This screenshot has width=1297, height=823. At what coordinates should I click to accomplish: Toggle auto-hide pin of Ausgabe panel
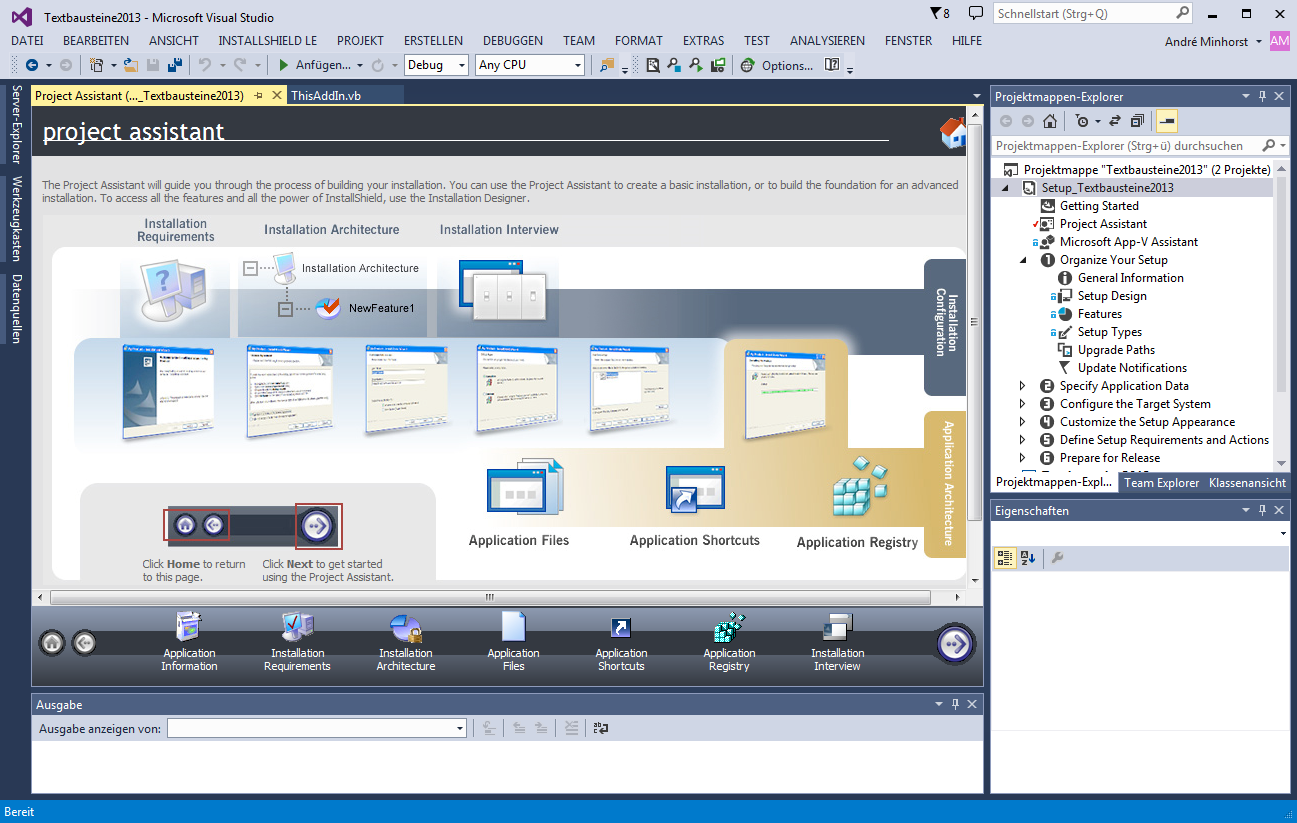(955, 704)
